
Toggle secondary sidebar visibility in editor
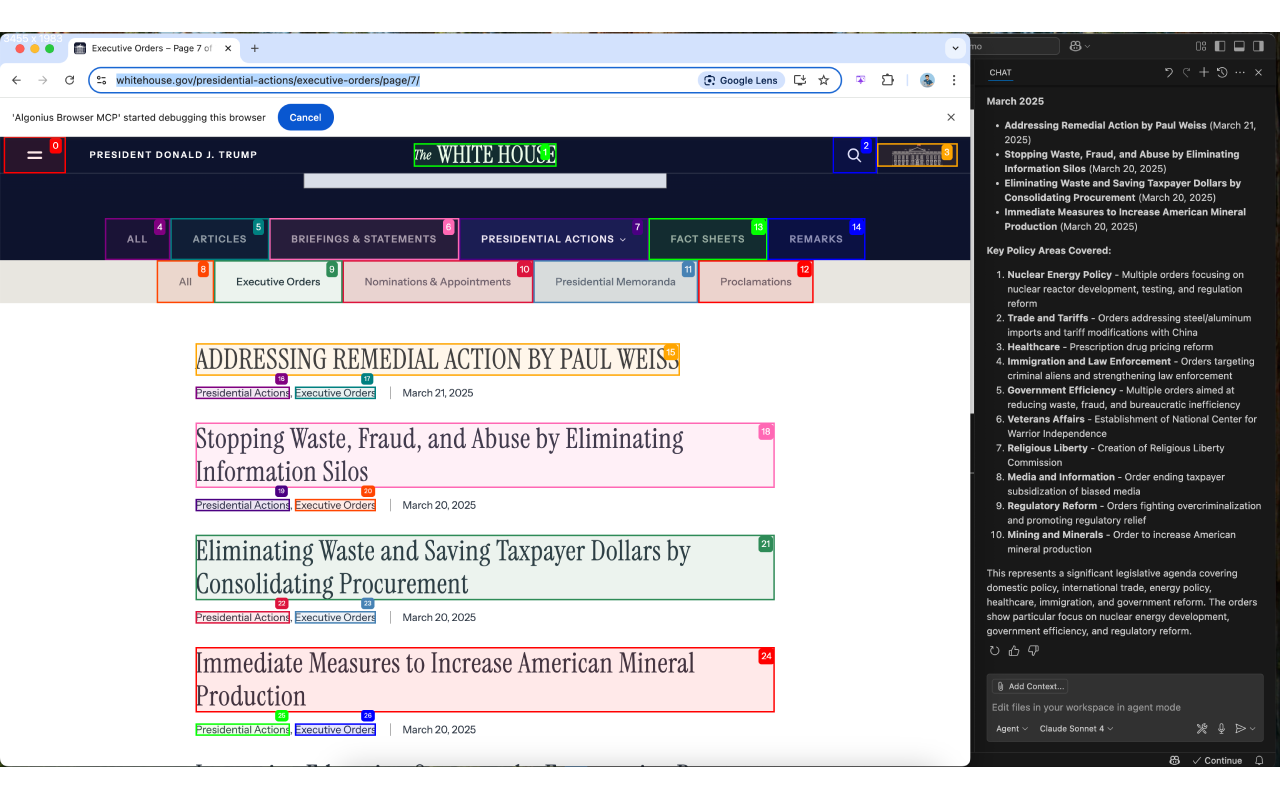(x=1259, y=46)
